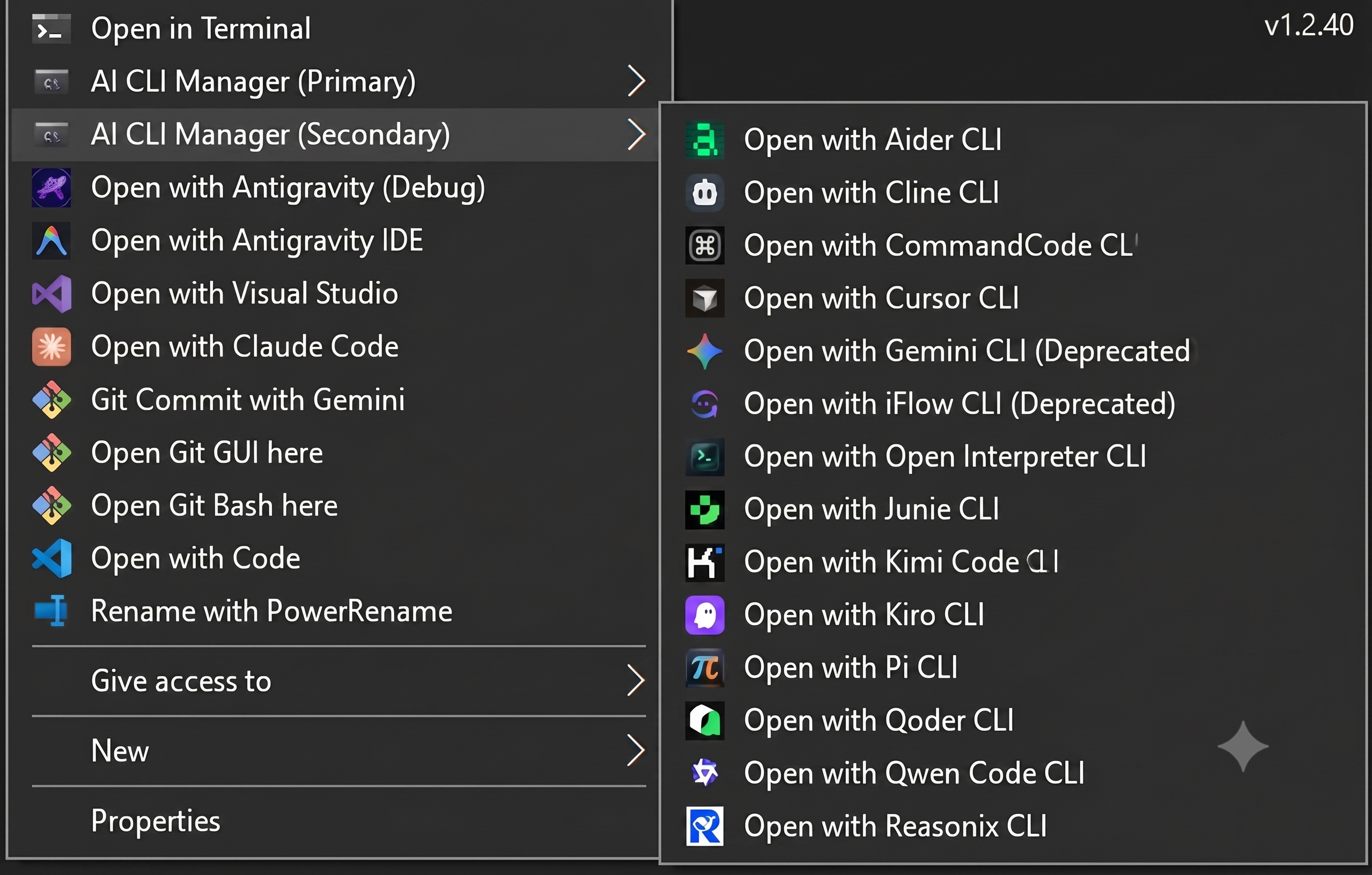Click the Open in Terminal prompt icon

pos(51,29)
